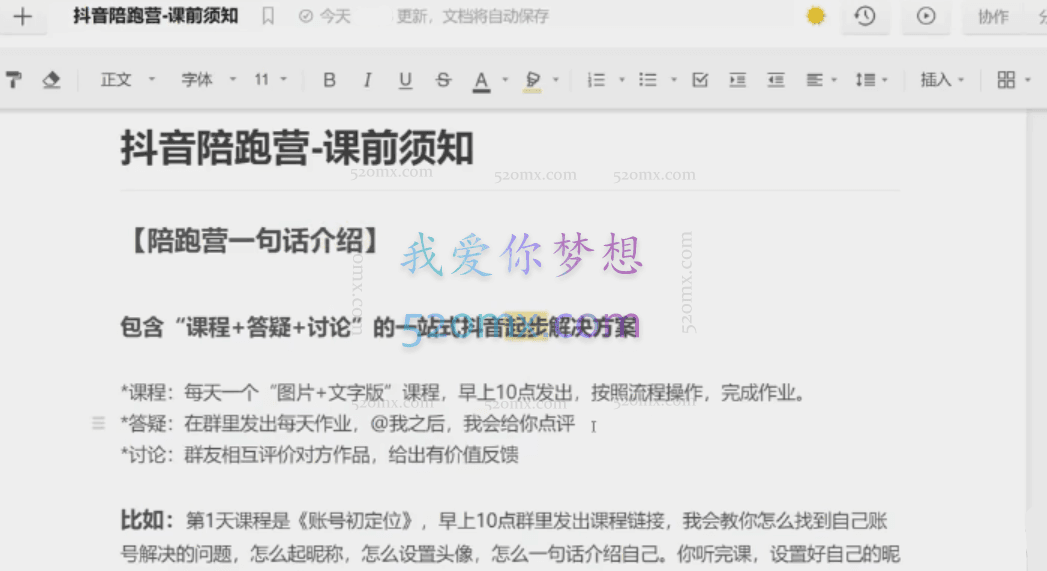Image resolution: width=1047 pixels, height=571 pixels.
Task: Click the bold text 比如
Action: (x=147, y=520)
